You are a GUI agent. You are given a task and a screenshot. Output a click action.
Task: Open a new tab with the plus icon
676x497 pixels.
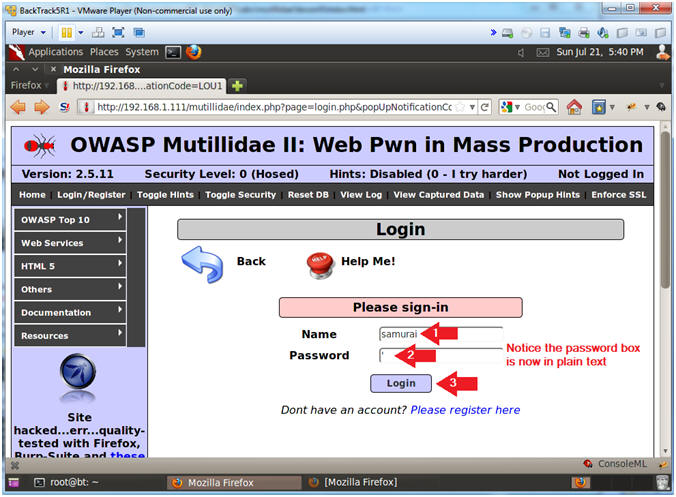pos(237,86)
